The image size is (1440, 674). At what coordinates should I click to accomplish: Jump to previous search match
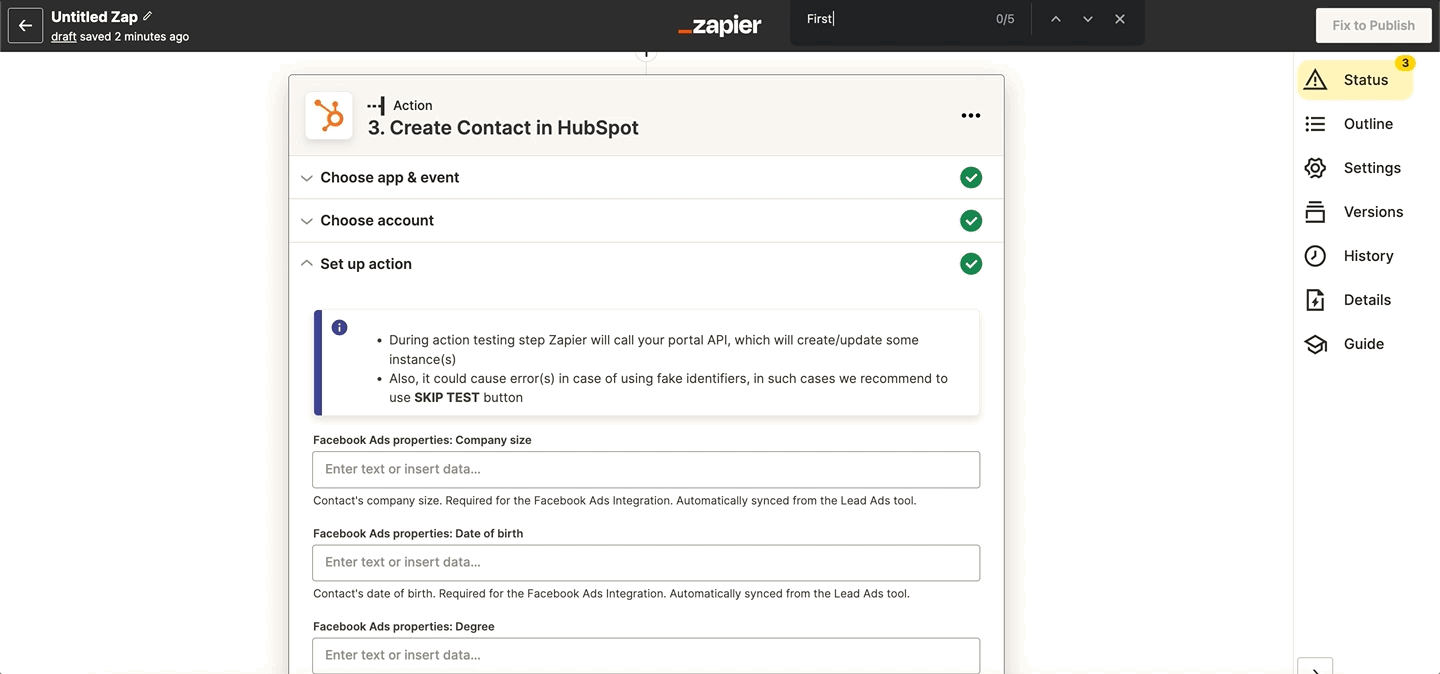pyautogui.click(x=1055, y=19)
